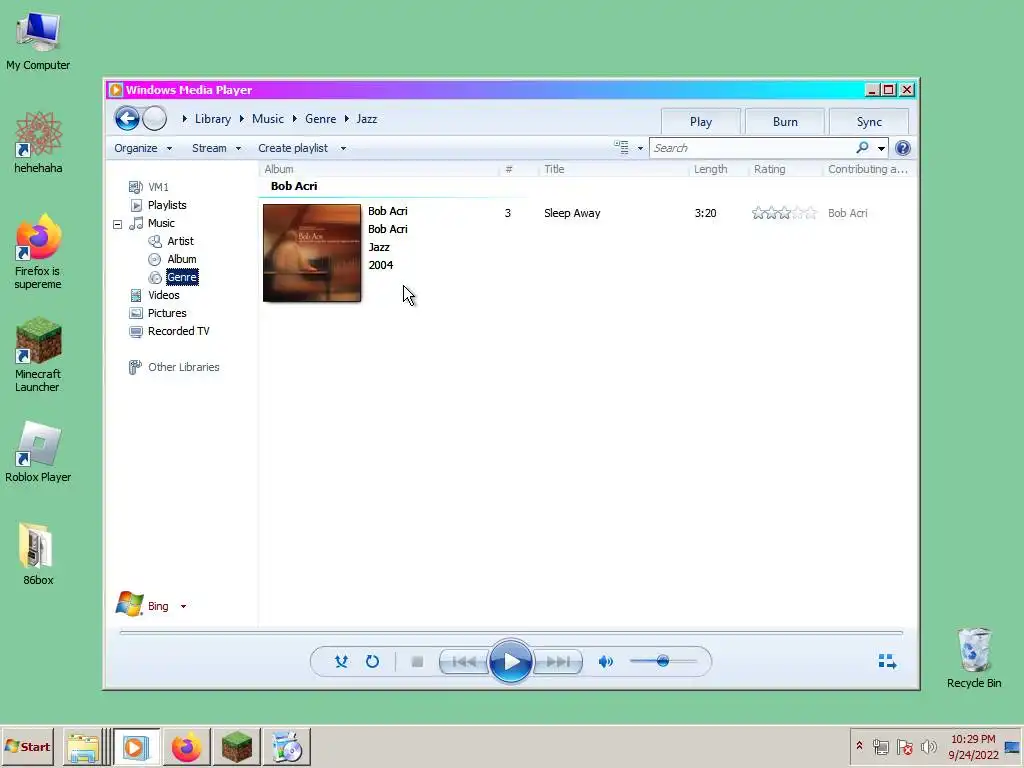Select the Sleep Away track
Screen dimensions: 1024x768
(x=571, y=213)
